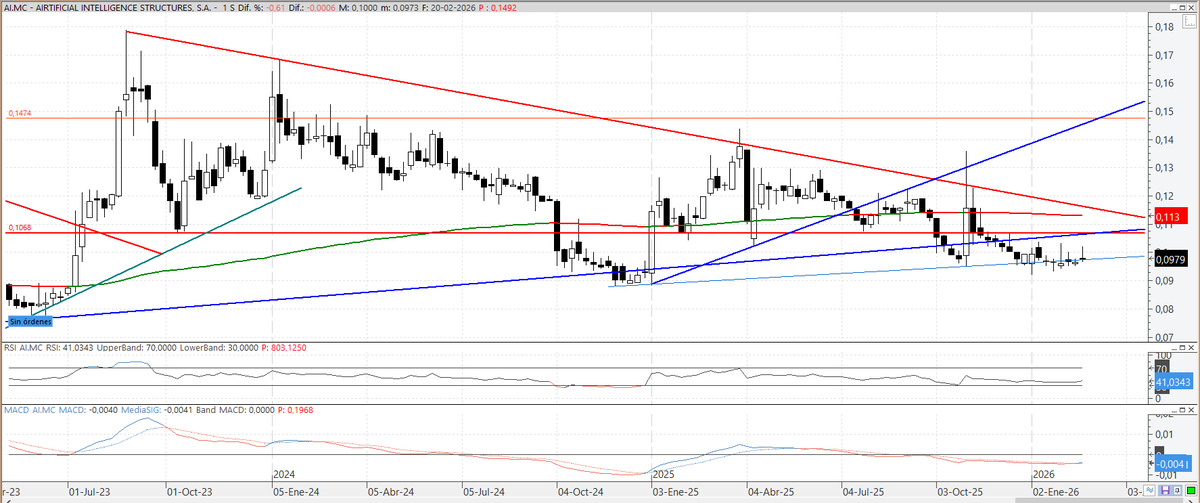This screenshot has width=1200, height=503.
Task: Click the 'F: 20-02-2026' date in the header
Action: 448,7
